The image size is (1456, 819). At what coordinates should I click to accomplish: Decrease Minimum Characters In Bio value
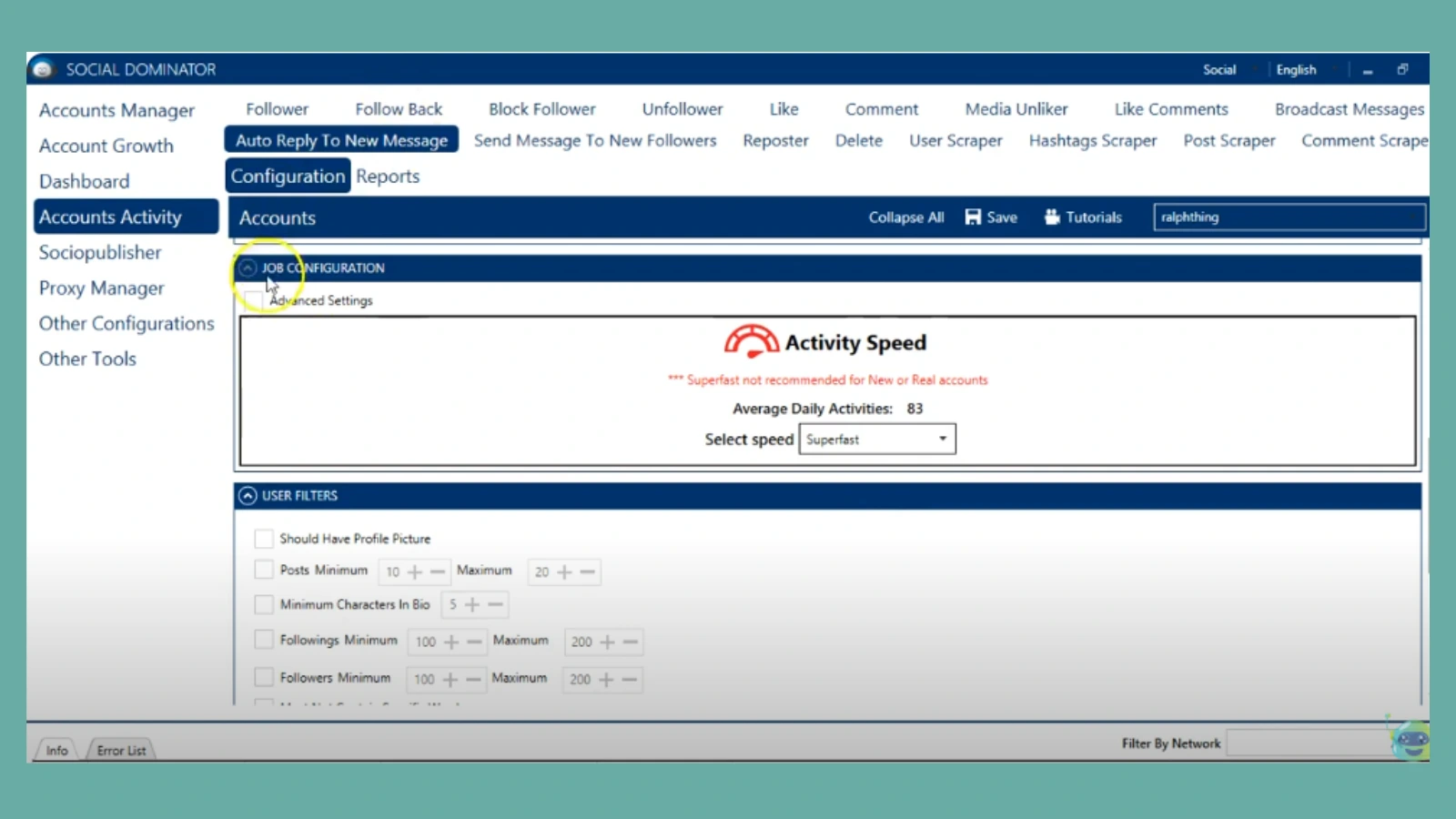495,604
